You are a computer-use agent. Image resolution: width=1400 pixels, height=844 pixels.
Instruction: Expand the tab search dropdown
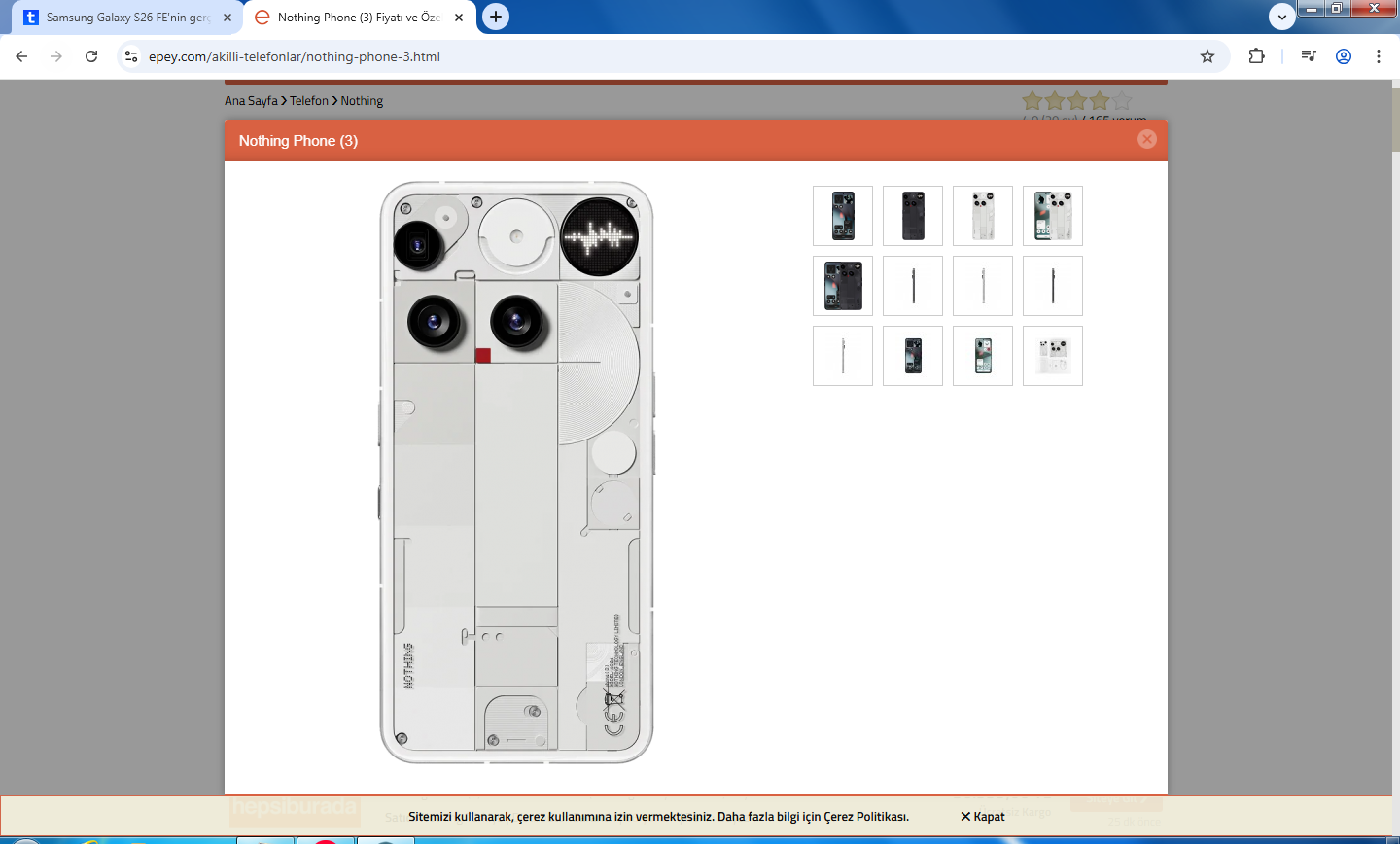(x=1282, y=17)
